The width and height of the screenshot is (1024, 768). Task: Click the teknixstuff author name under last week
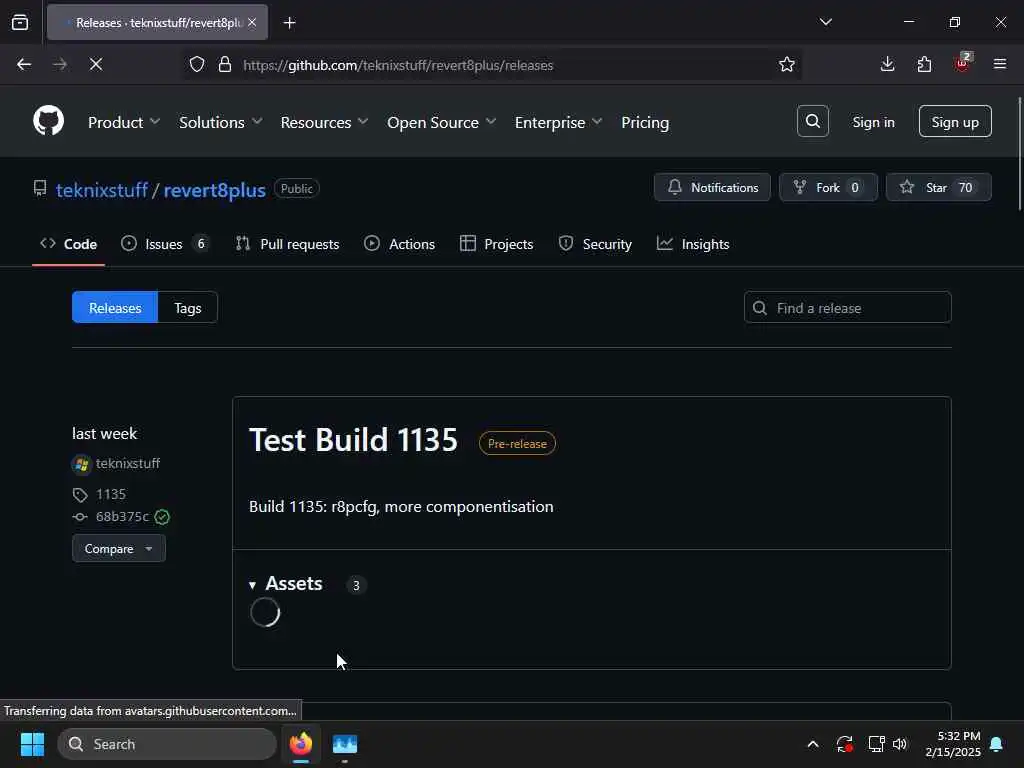(128, 464)
